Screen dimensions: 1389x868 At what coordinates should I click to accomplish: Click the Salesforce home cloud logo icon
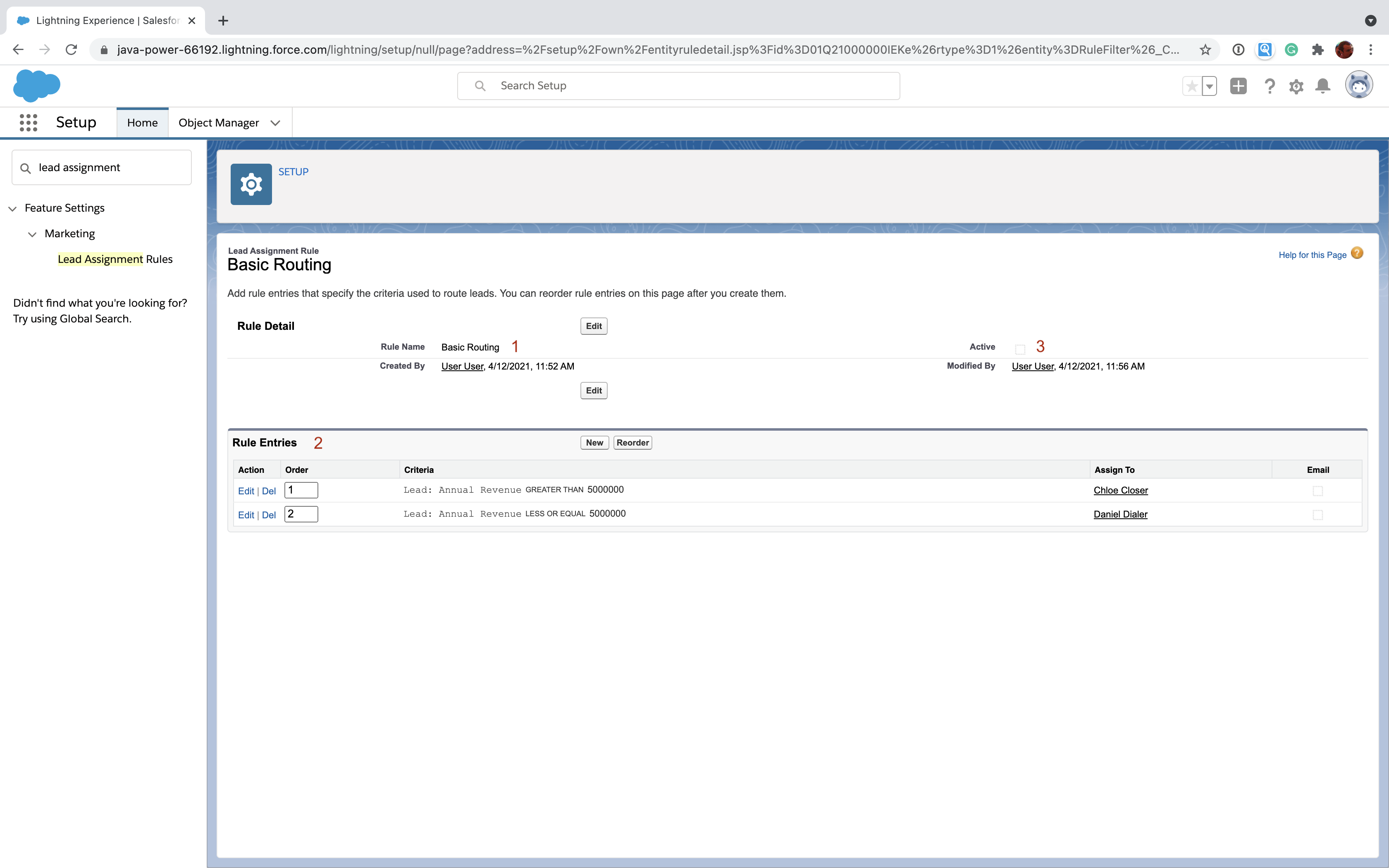(37, 85)
